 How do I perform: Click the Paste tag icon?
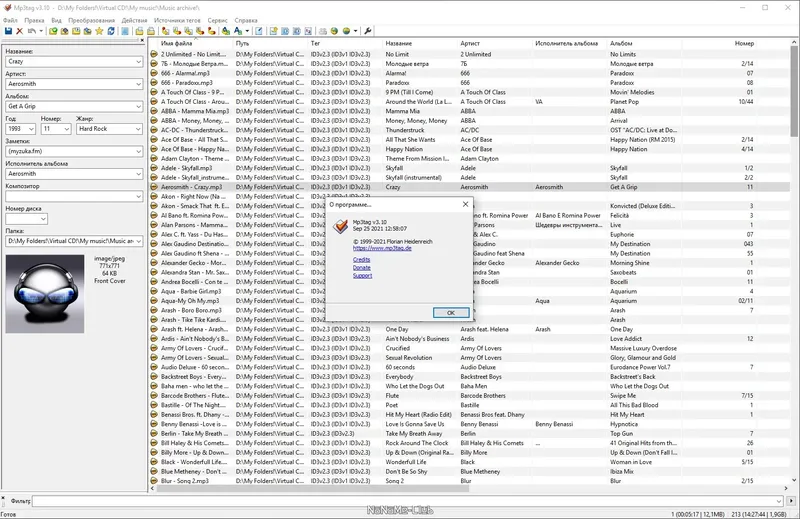151,31
